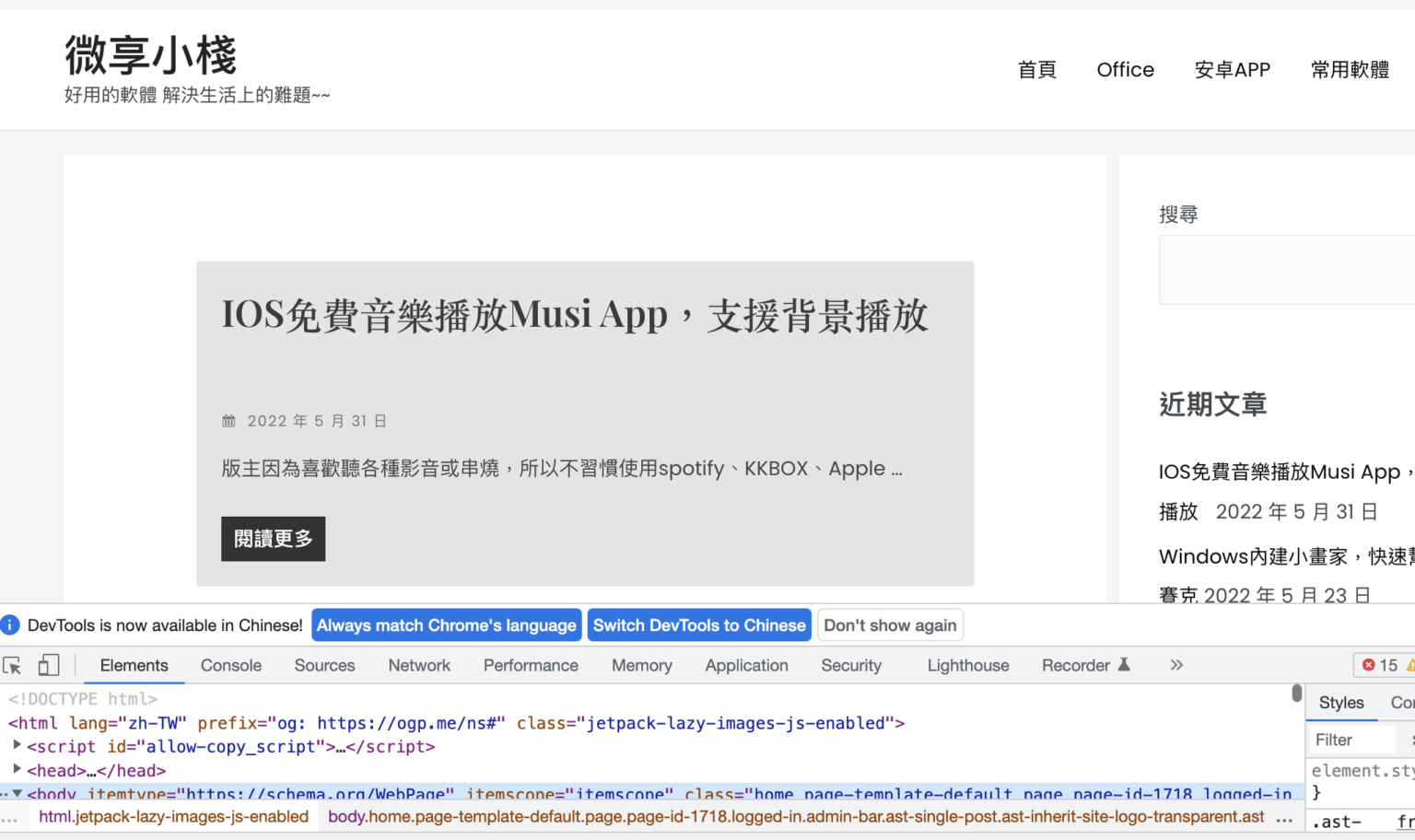Show more DevTools tabs with chevron
Viewport: 1415px width, 840px height.
1176,665
